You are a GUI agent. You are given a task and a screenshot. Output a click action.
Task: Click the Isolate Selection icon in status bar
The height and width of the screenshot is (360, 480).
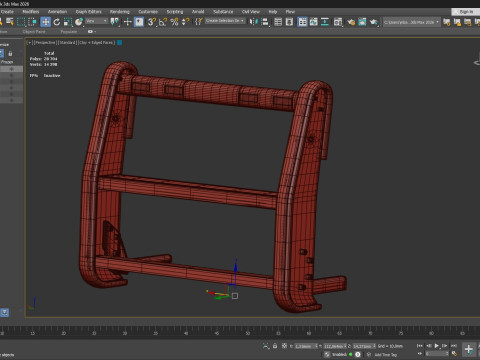[266, 346]
